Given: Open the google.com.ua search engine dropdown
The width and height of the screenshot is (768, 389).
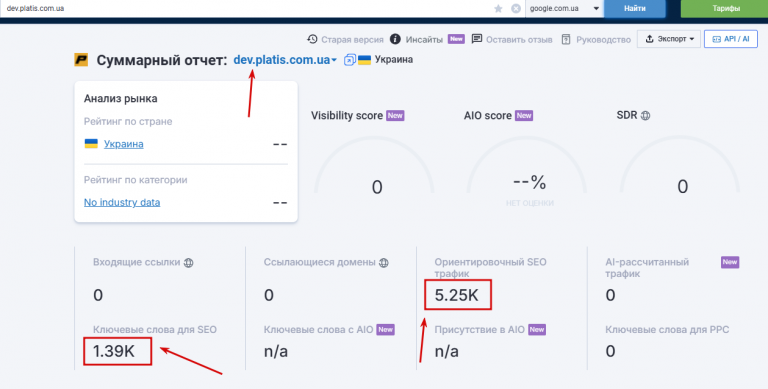Looking at the screenshot, I should tap(564, 8).
